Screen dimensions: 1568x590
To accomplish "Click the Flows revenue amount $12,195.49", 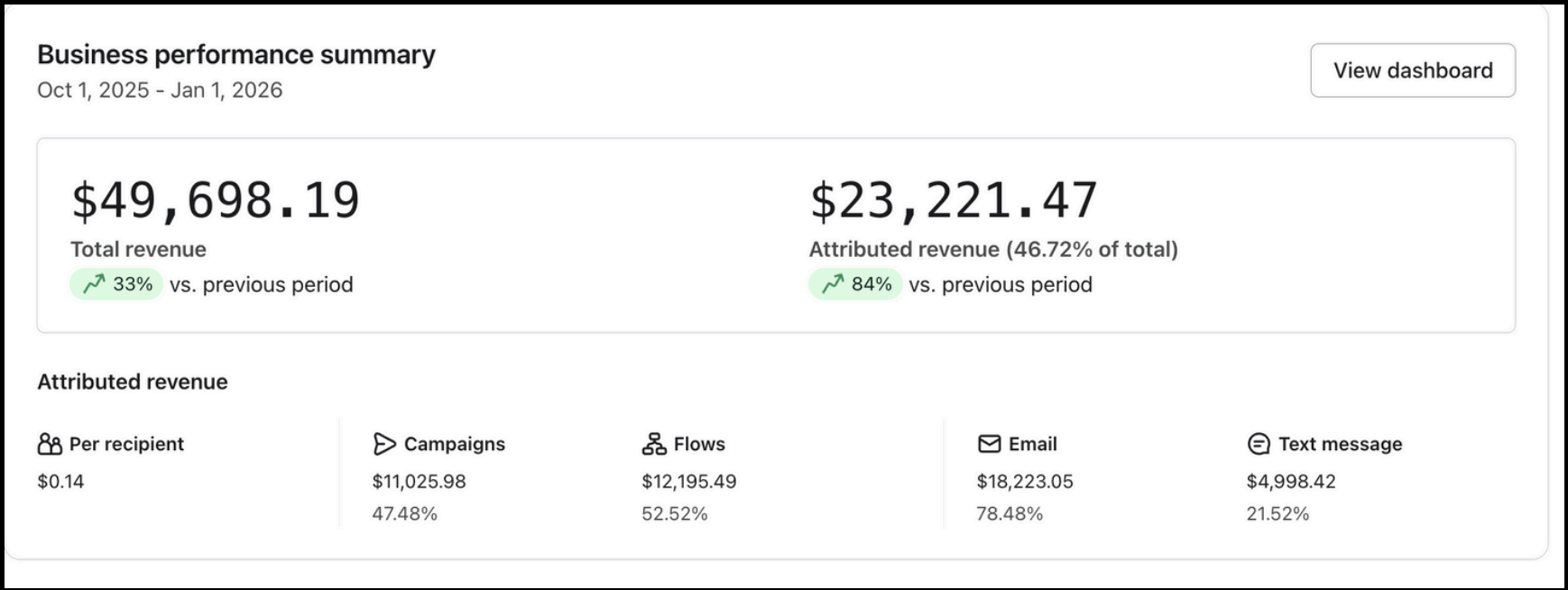I will tap(688, 482).
